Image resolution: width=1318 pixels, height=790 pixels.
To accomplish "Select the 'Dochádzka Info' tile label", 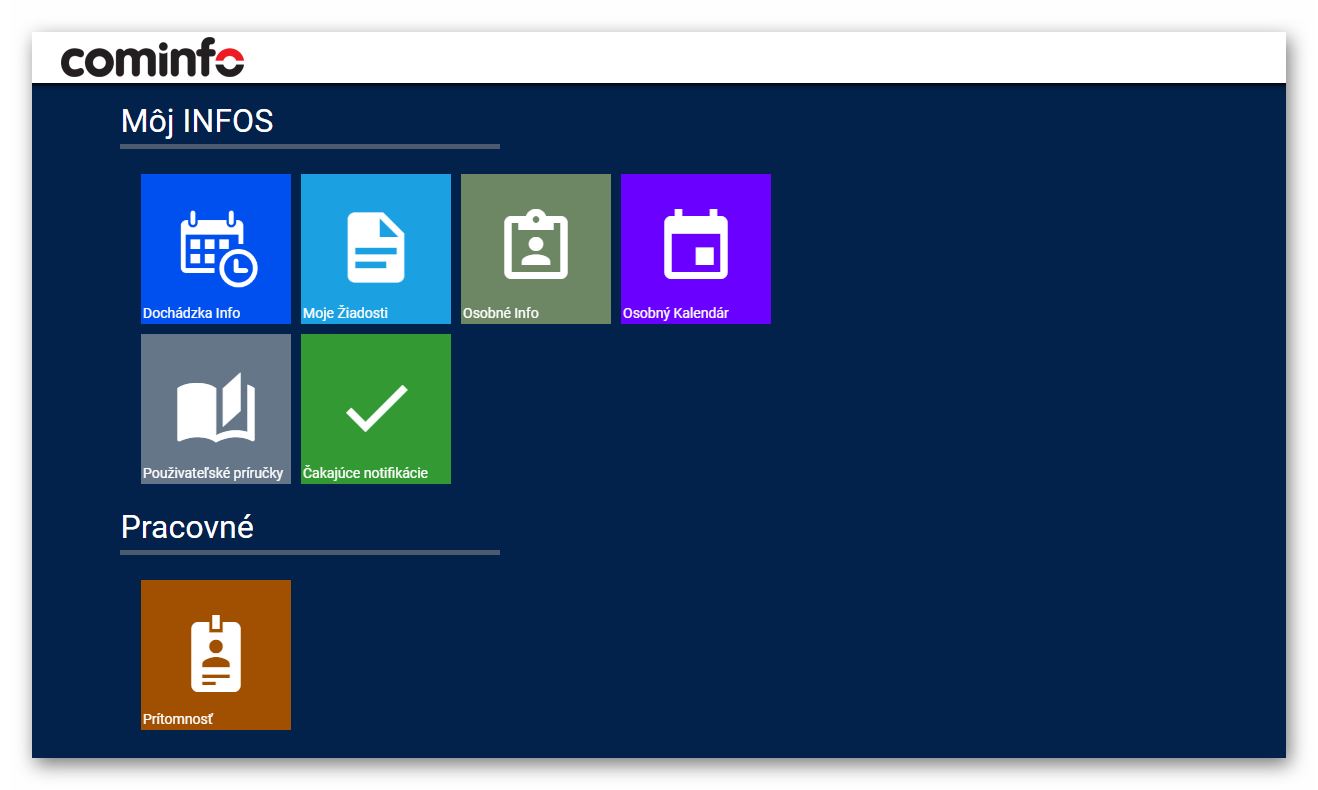I will pos(192,313).
